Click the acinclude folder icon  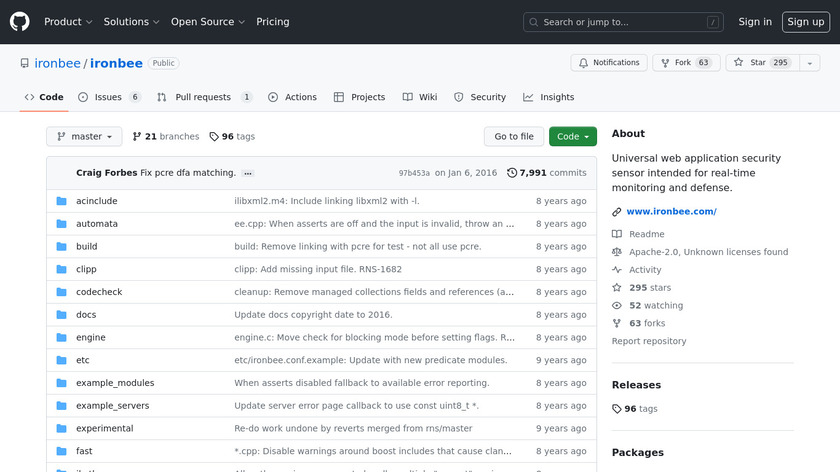(x=62, y=201)
